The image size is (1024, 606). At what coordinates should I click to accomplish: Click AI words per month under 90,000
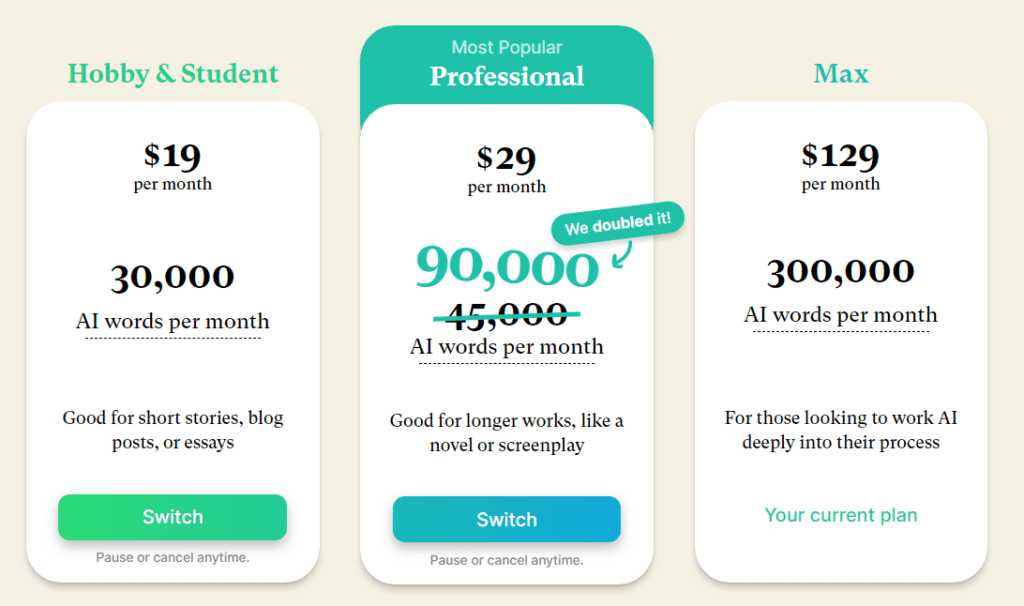coord(506,346)
